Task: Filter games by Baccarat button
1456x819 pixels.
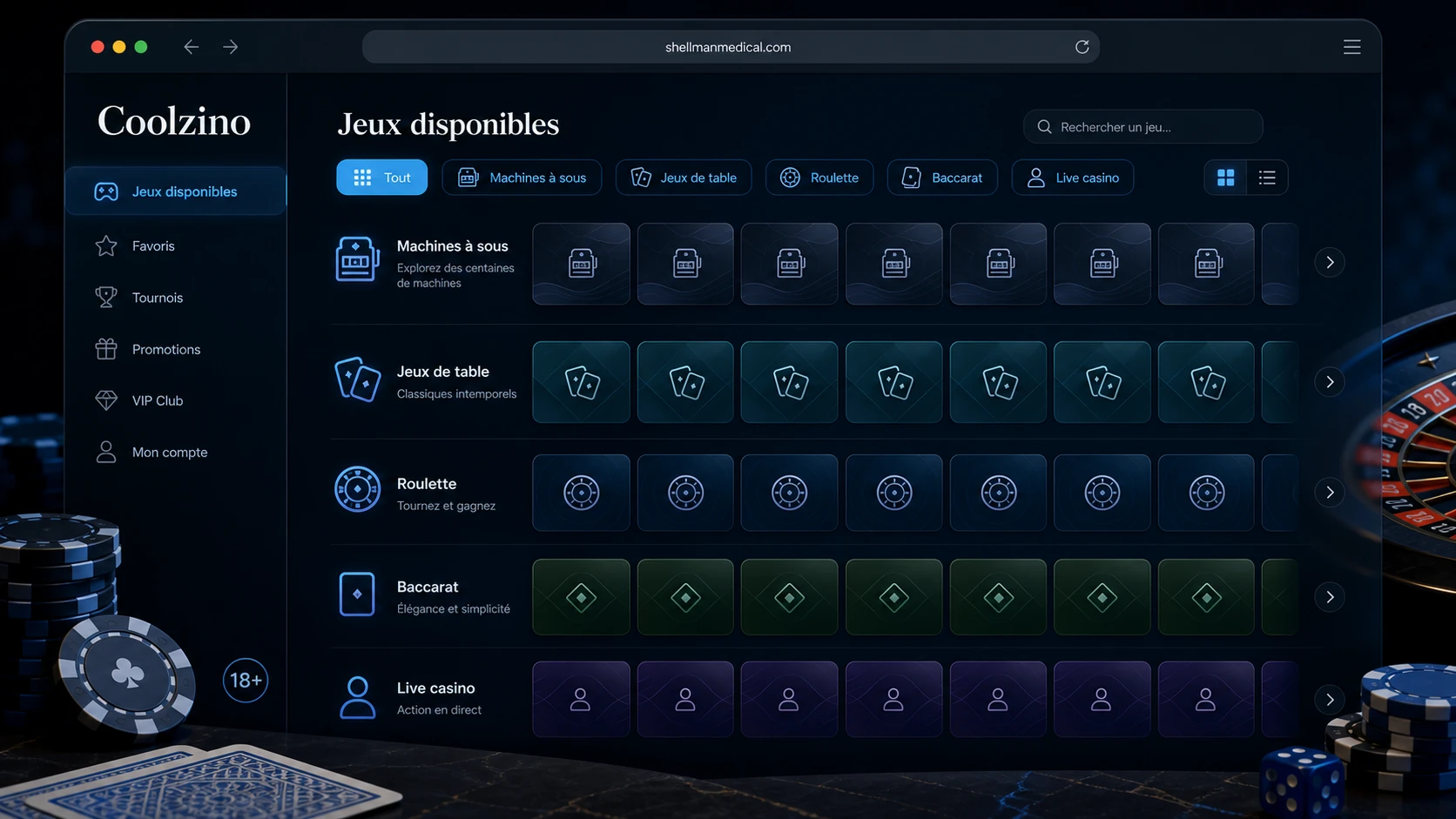Action: 942,178
